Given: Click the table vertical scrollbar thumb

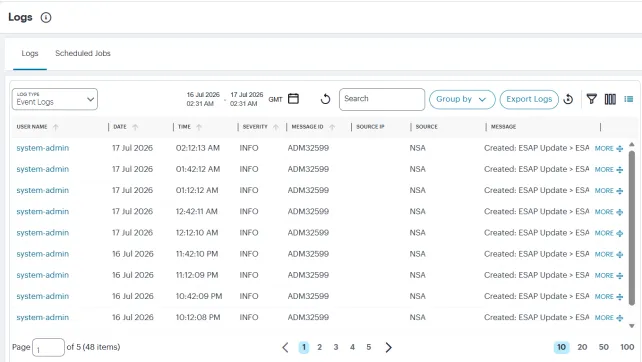Looking at the screenshot, I should (x=632, y=228).
